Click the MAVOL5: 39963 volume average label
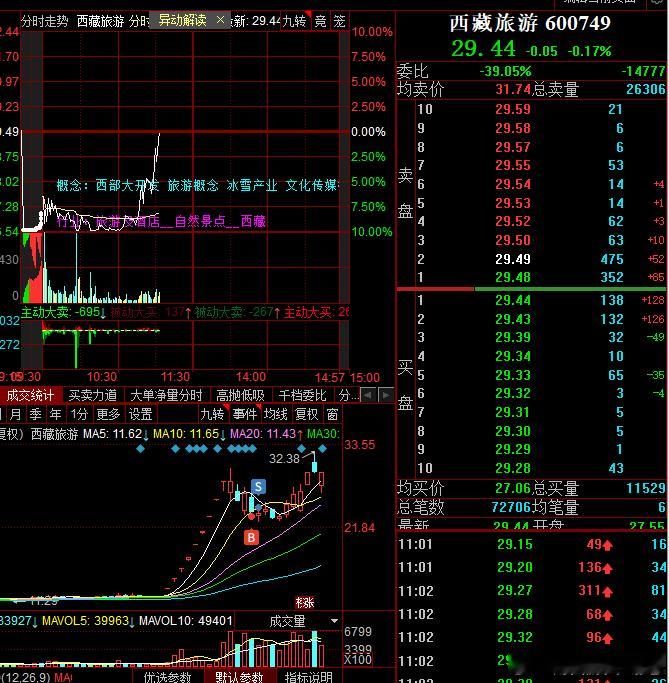669x683 pixels. [x=85, y=621]
